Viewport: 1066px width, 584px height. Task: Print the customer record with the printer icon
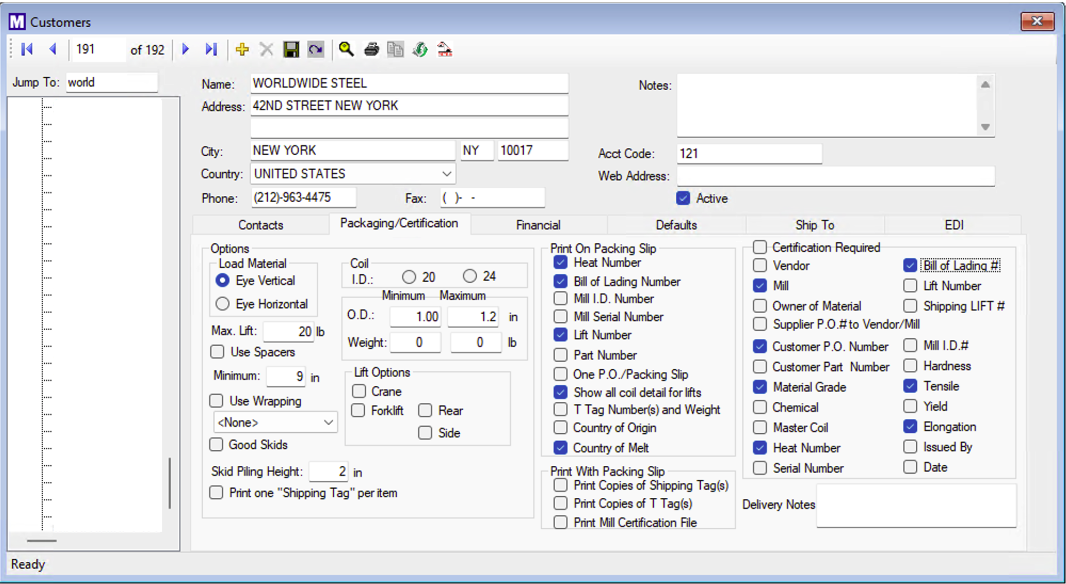pos(371,49)
